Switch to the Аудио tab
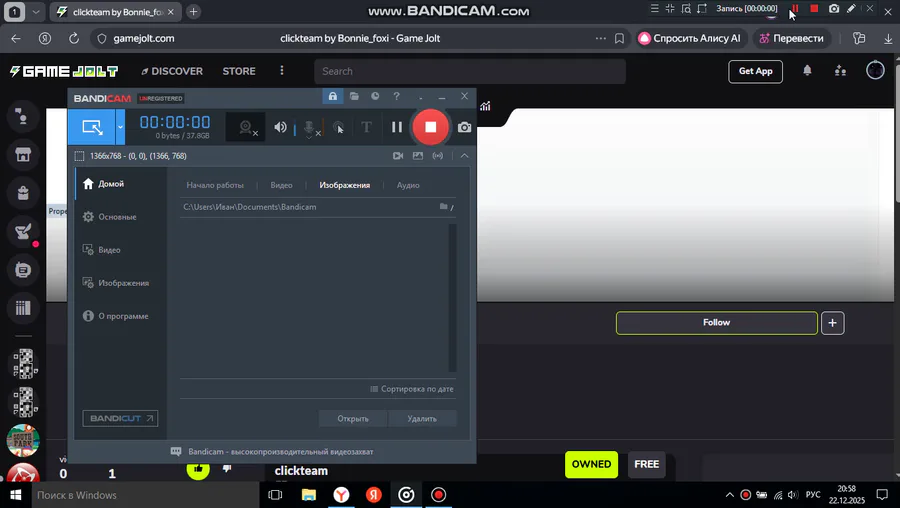 pos(408,185)
